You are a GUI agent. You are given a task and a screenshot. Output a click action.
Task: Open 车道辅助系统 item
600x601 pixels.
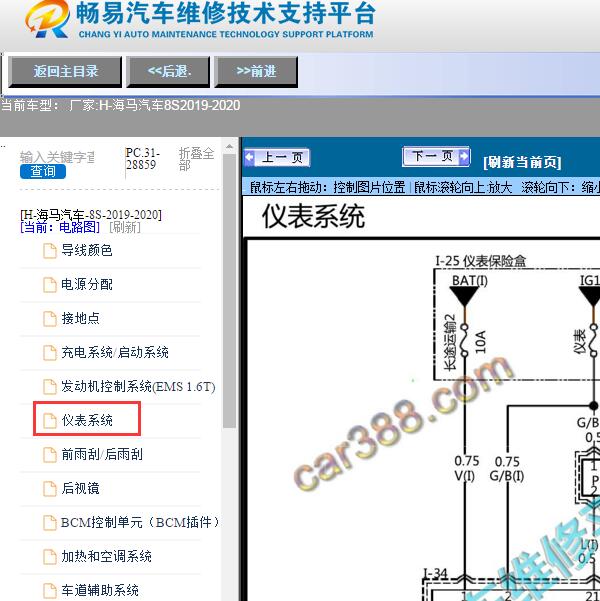(x=100, y=590)
